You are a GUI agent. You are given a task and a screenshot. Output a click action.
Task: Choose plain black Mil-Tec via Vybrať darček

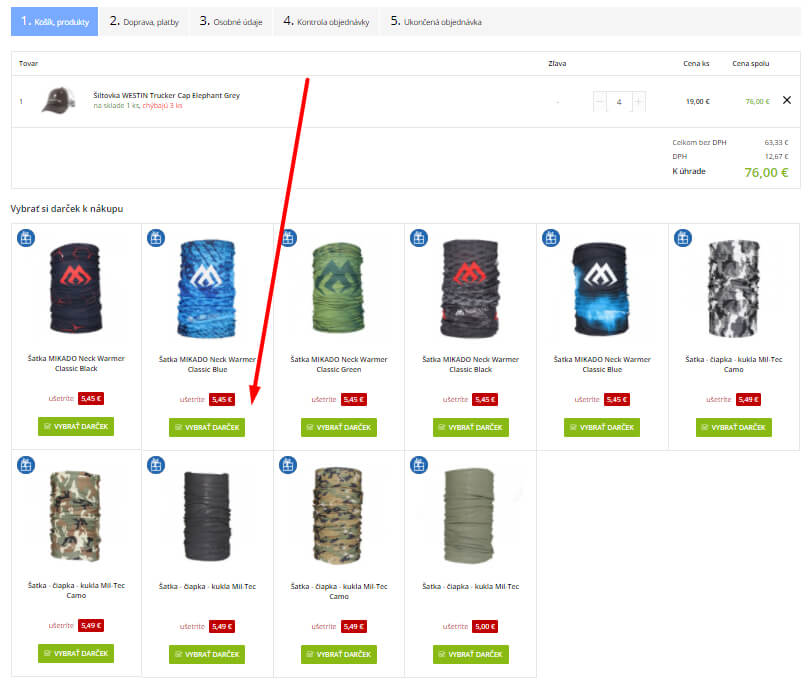pyautogui.click(x=207, y=654)
